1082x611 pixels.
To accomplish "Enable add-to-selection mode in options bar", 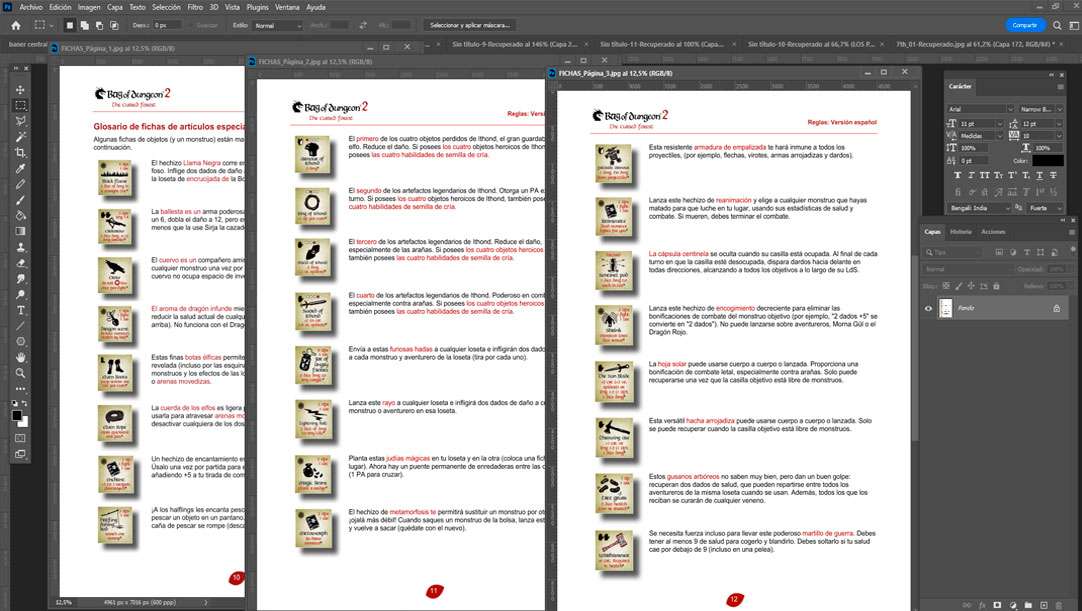I will click(83, 25).
